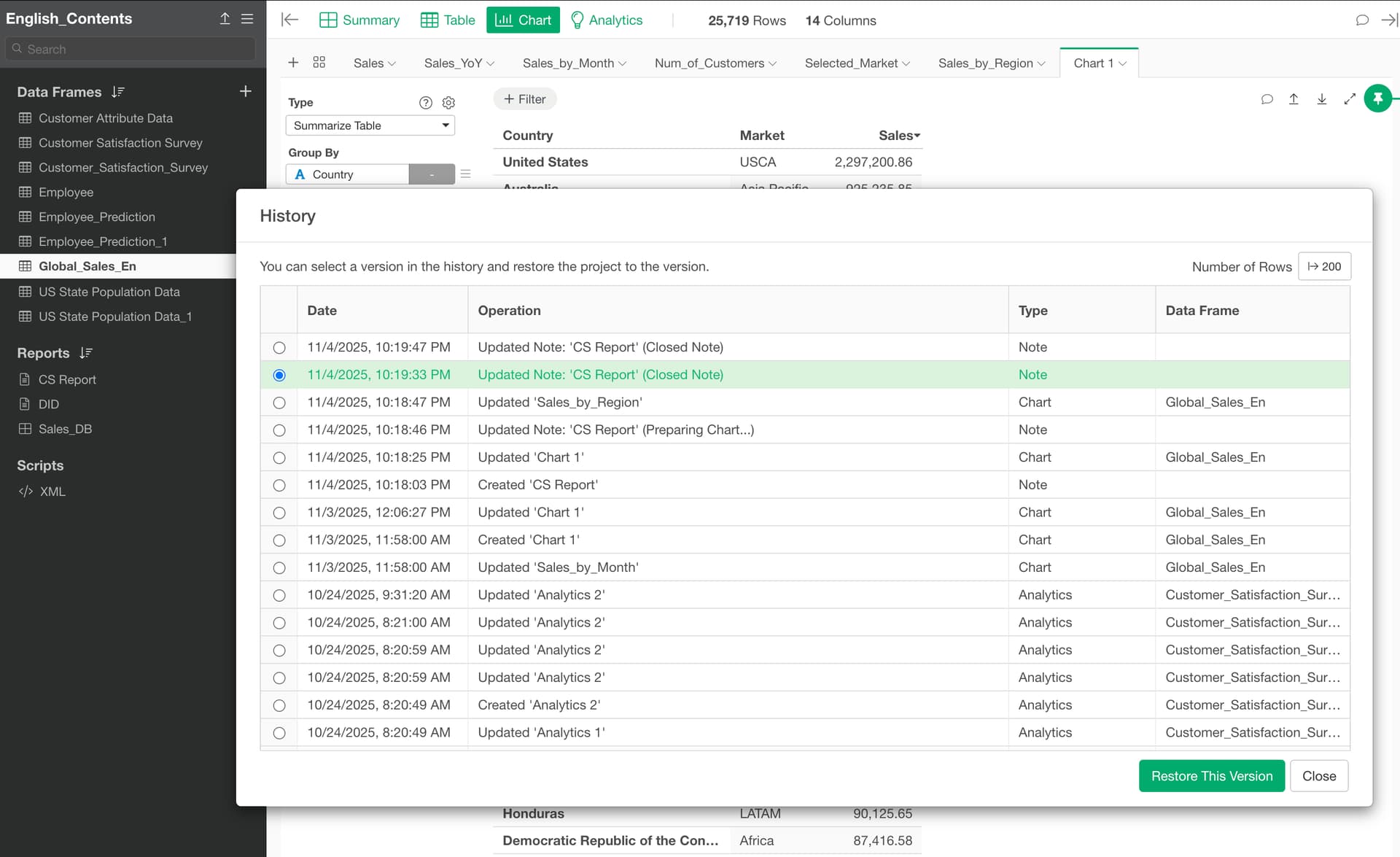Open the Summarize Table type dropdown
Image resolution: width=1400 pixels, height=857 pixels.
pyautogui.click(x=370, y=125)
